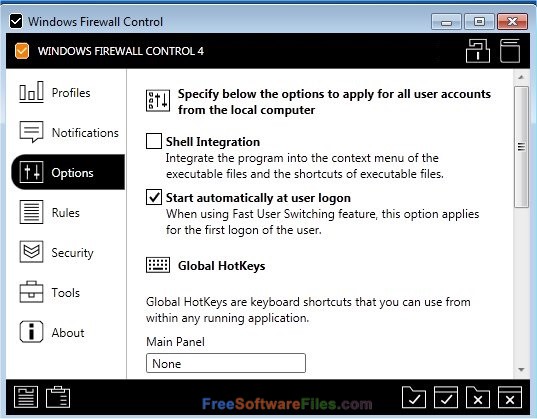Select the Options tab
Screen dimensions: 537x419
point(68,172)
